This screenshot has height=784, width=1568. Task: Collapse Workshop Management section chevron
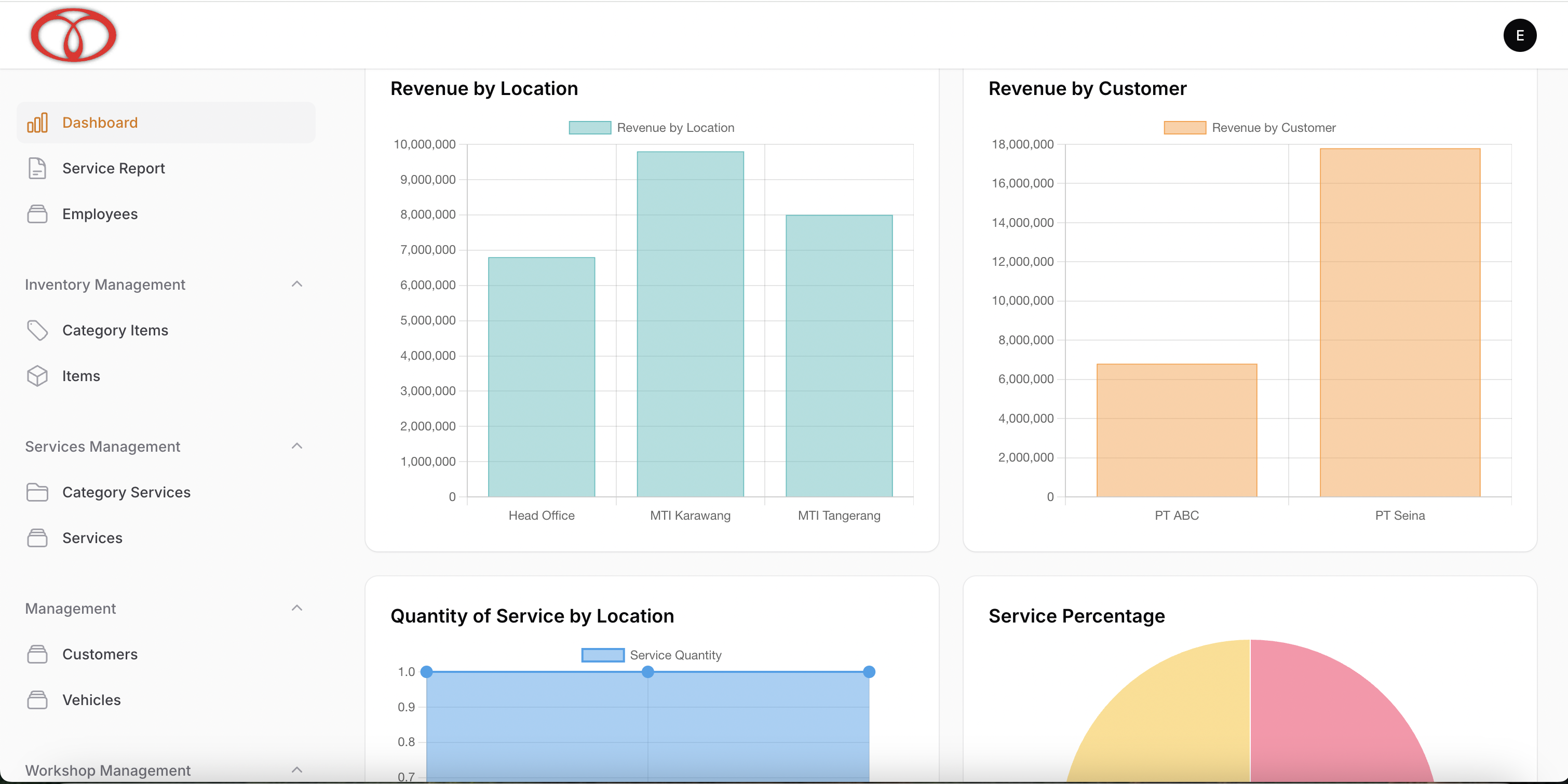297,769
